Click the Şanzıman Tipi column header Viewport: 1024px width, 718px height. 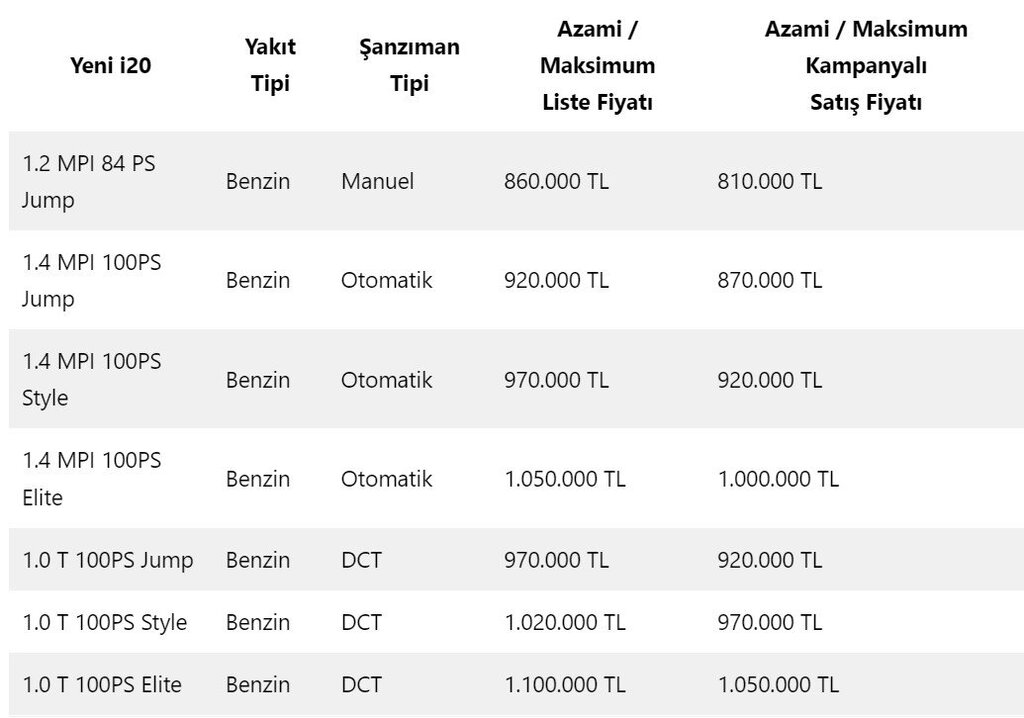point(409,65)
